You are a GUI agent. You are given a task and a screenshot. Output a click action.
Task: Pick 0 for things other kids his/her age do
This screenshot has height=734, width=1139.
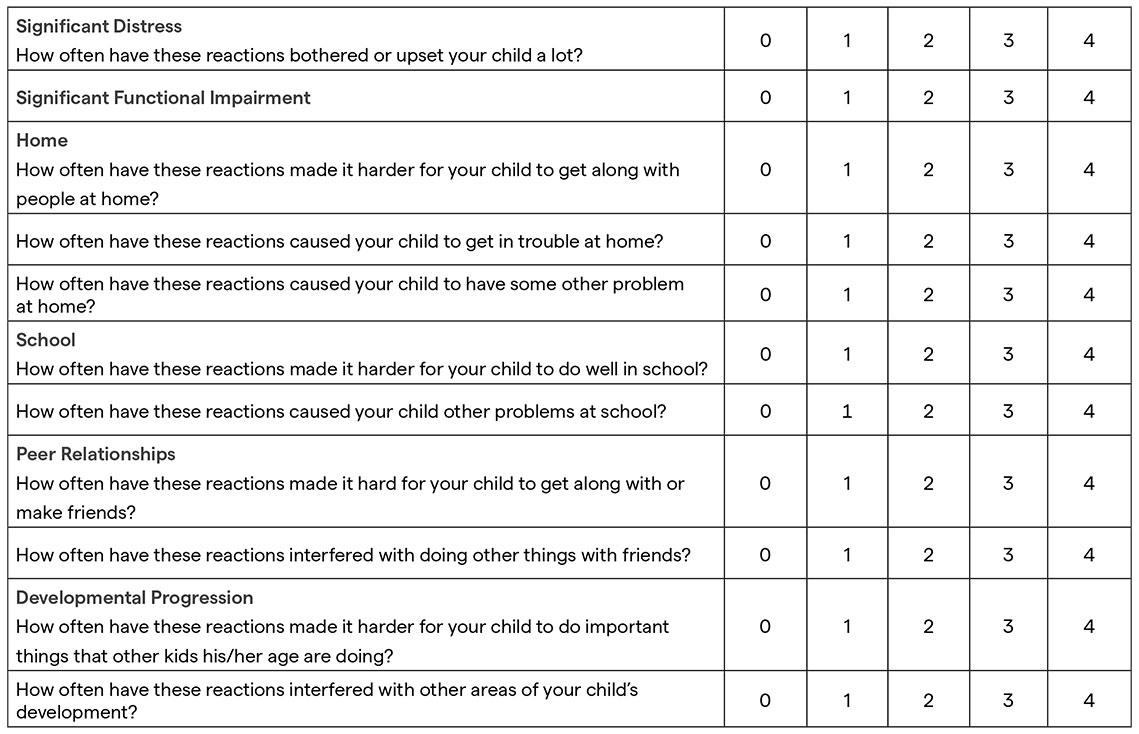tap(765, 627)
